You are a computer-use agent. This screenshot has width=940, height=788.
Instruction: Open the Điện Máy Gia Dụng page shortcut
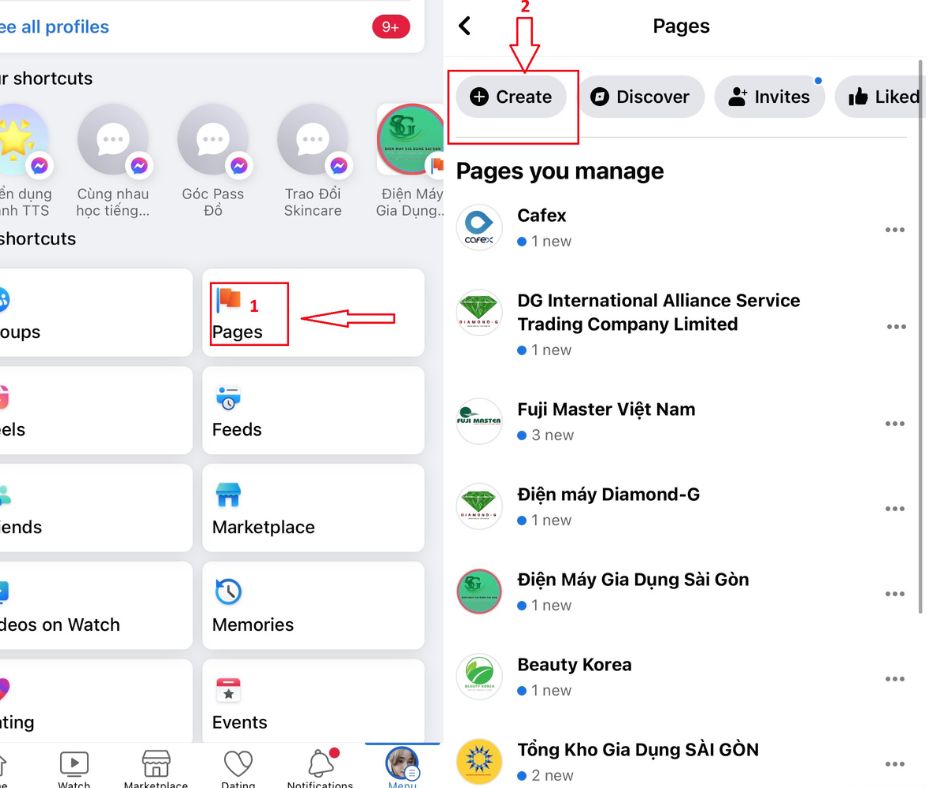(x=411, y=161)
